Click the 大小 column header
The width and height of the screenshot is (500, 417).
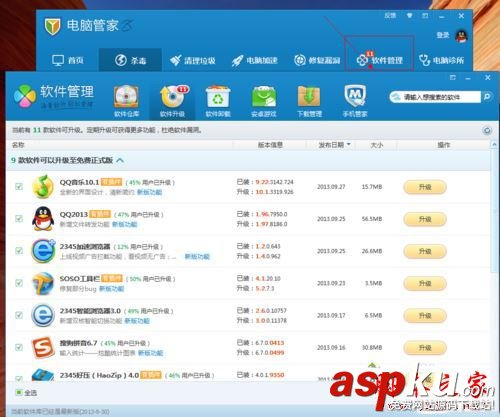(377, 145)
